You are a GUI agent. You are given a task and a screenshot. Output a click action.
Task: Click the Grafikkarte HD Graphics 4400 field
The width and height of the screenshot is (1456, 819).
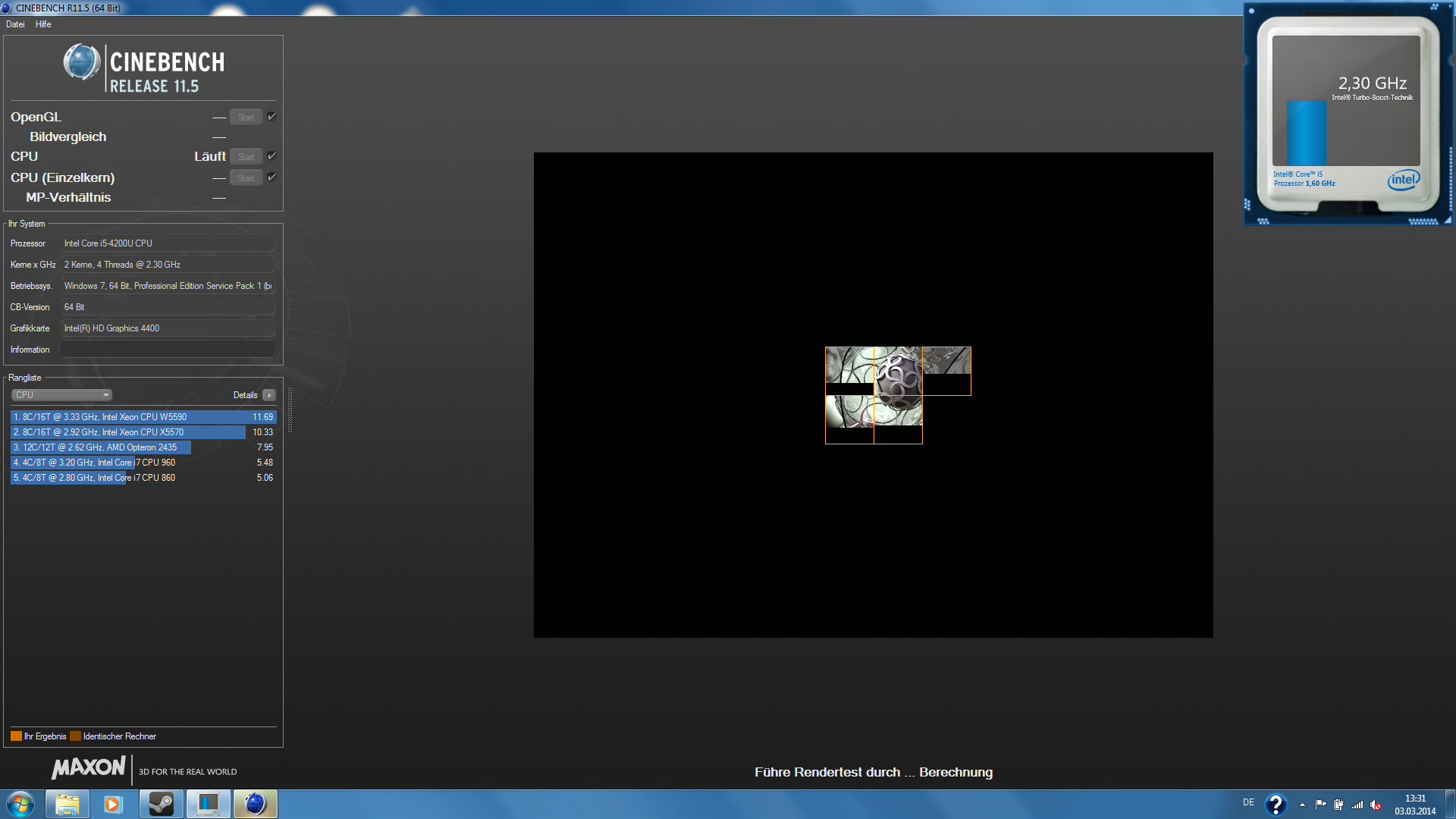(168, 328)
